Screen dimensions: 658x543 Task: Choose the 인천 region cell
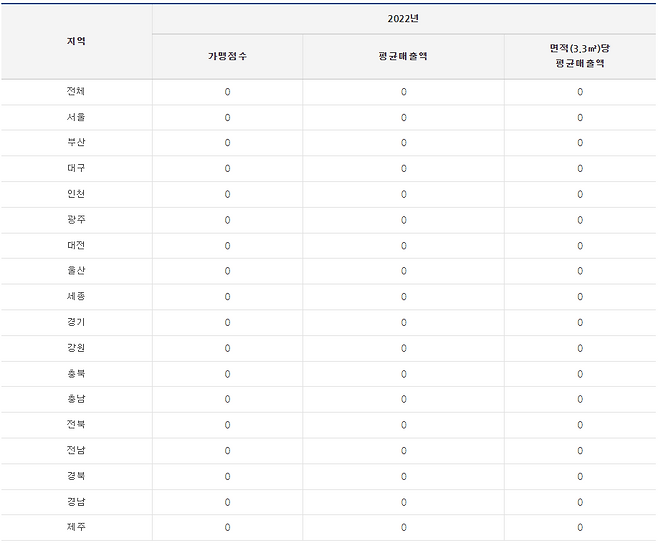pyautogui.click(x=76, y=194)
